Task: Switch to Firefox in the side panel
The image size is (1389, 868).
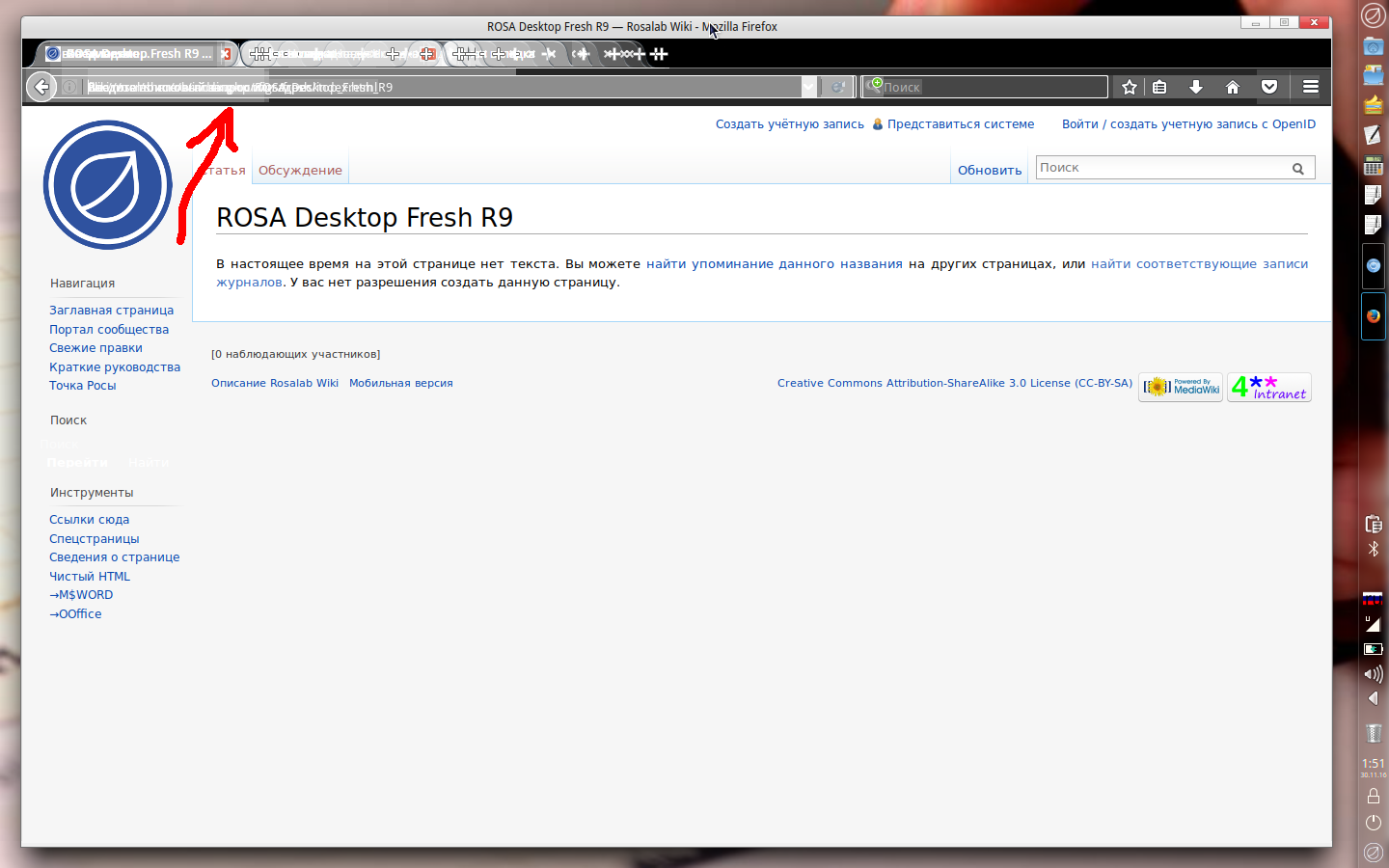Action: pos(1374,316)
